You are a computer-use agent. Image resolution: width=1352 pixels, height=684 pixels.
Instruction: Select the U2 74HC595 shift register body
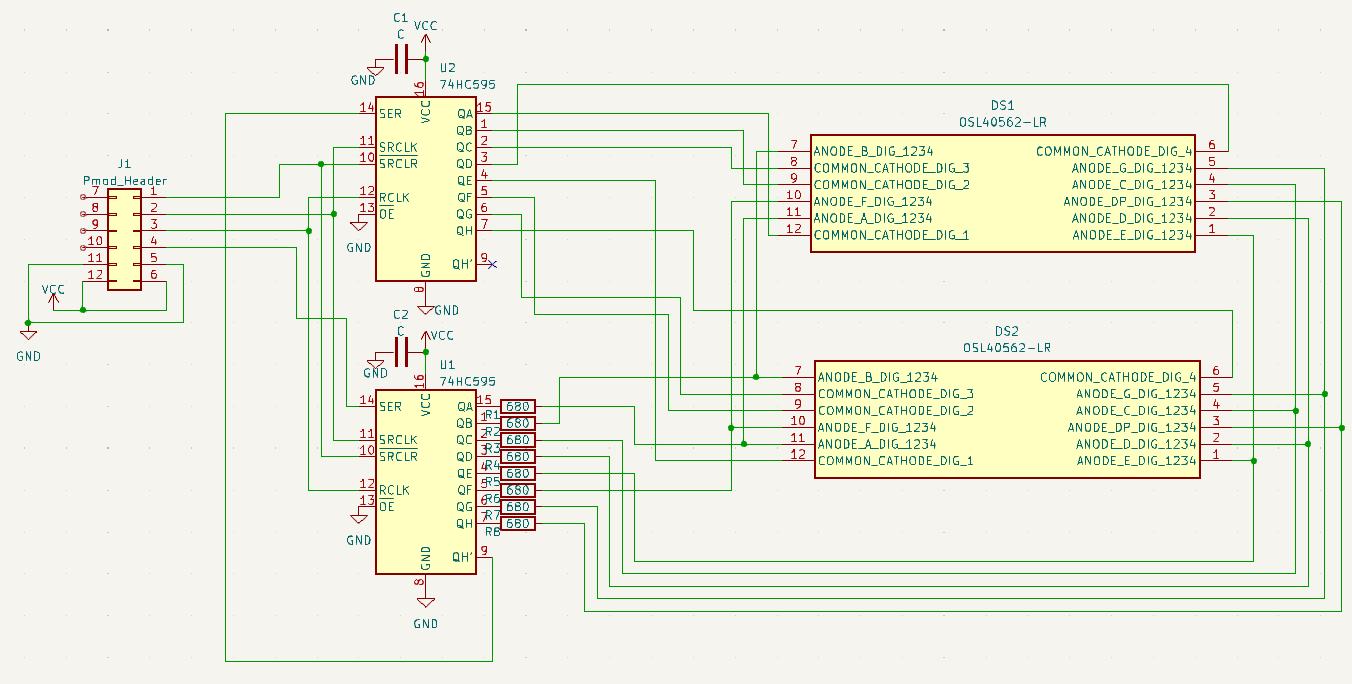[x=425, y=189]
